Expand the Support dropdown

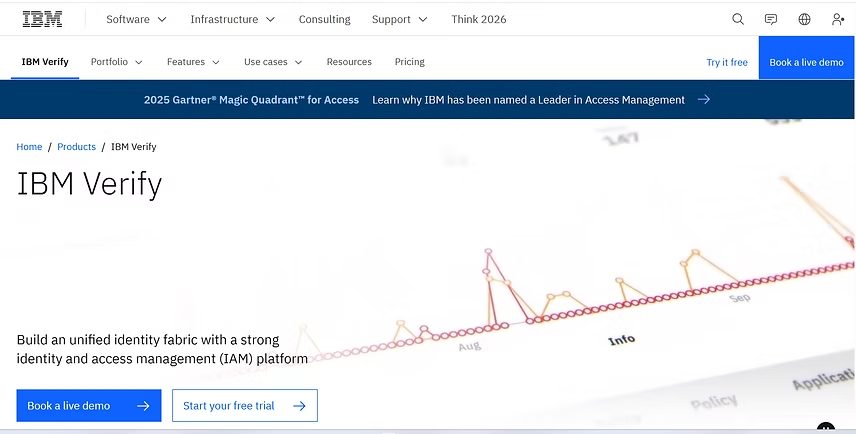click(400, 19)
